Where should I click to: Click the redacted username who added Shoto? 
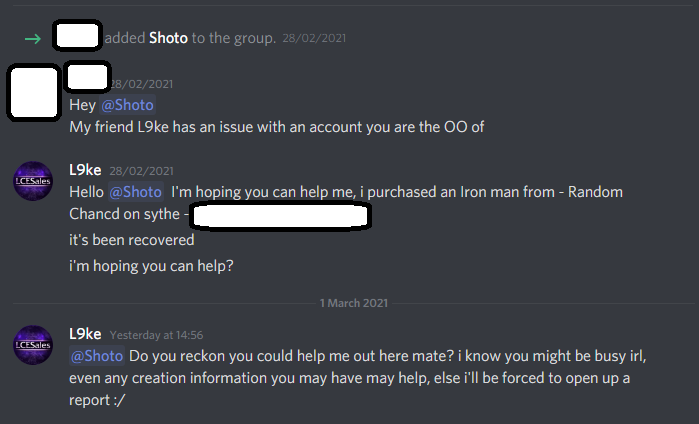coord(77,36)
